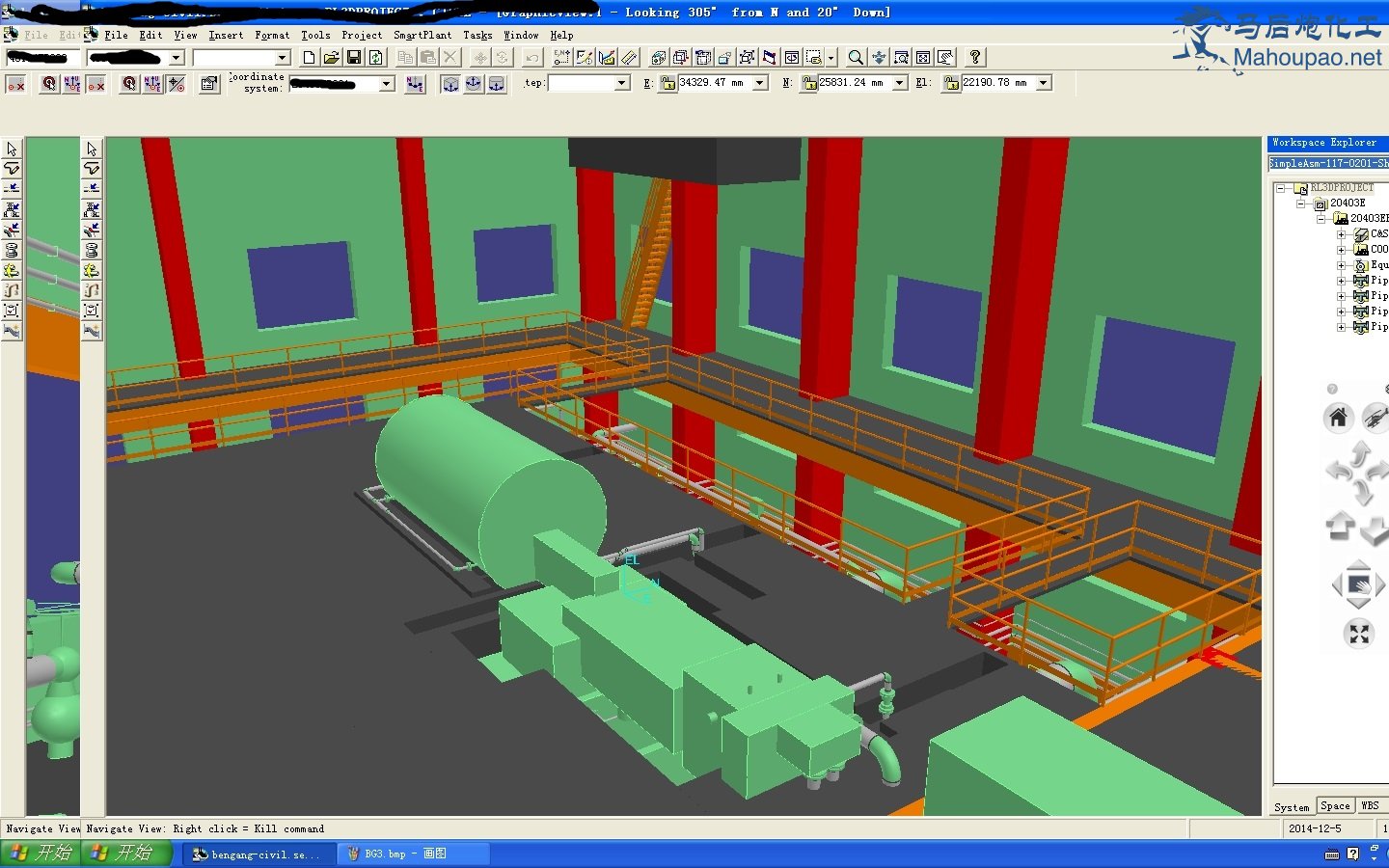The width and height of the screenshot is (1389, 868).
Task: Choose the Zoom Area tool
Action: coord(901,58)
